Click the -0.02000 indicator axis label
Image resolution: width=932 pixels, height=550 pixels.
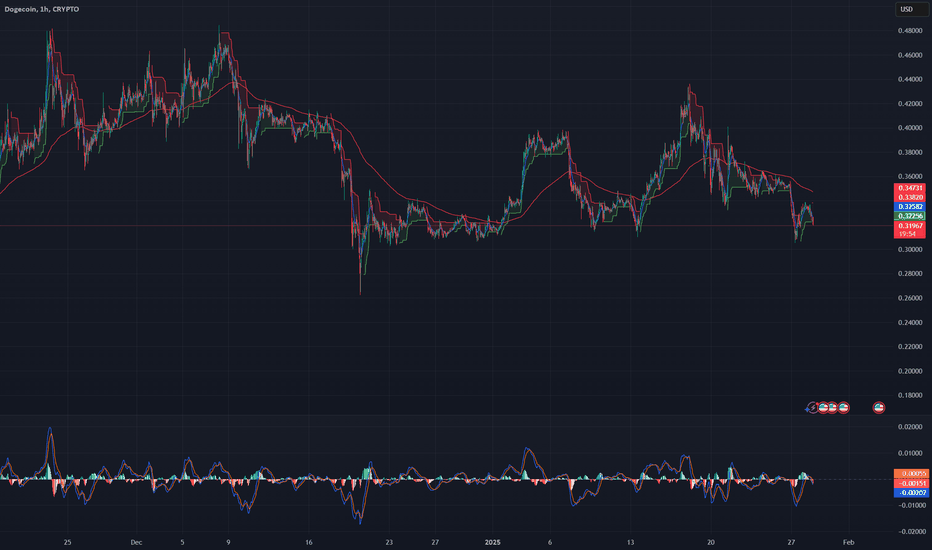pos(911,532)
